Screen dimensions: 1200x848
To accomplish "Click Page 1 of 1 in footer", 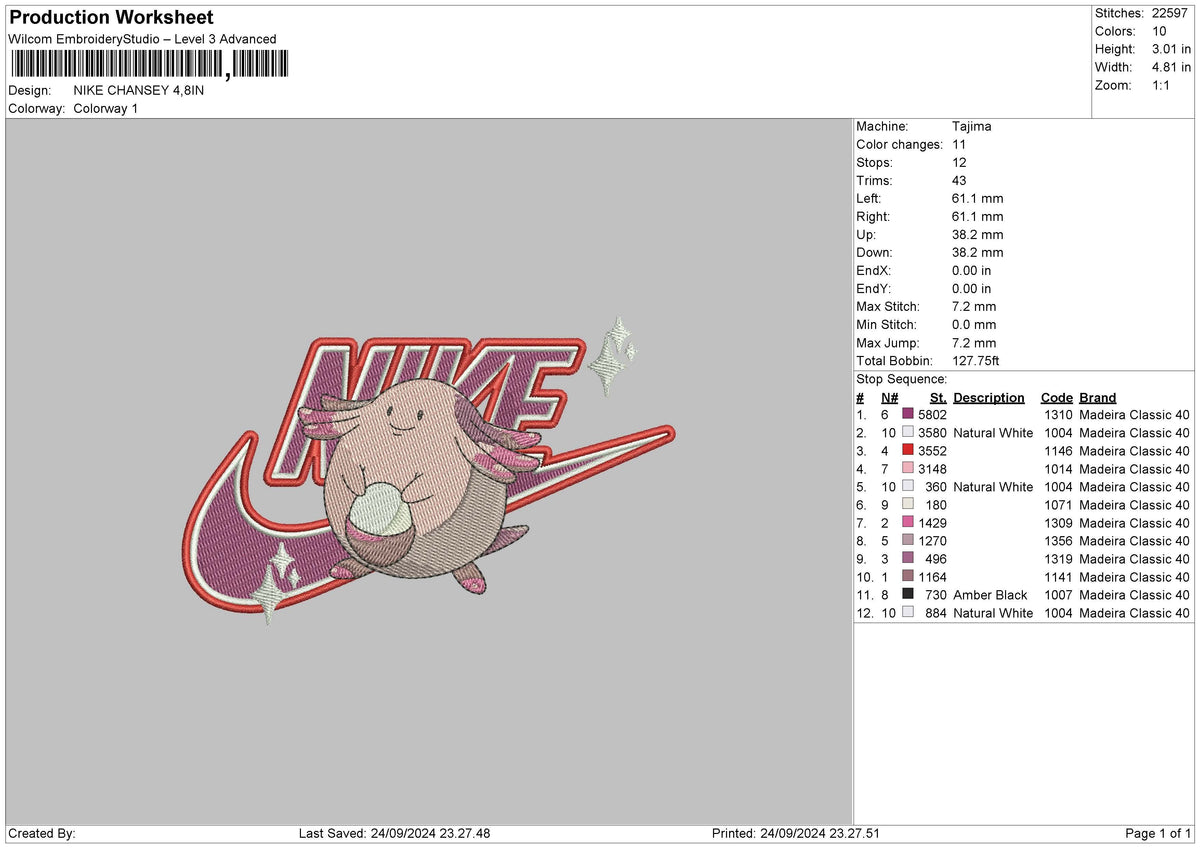I will point(1159,833).
